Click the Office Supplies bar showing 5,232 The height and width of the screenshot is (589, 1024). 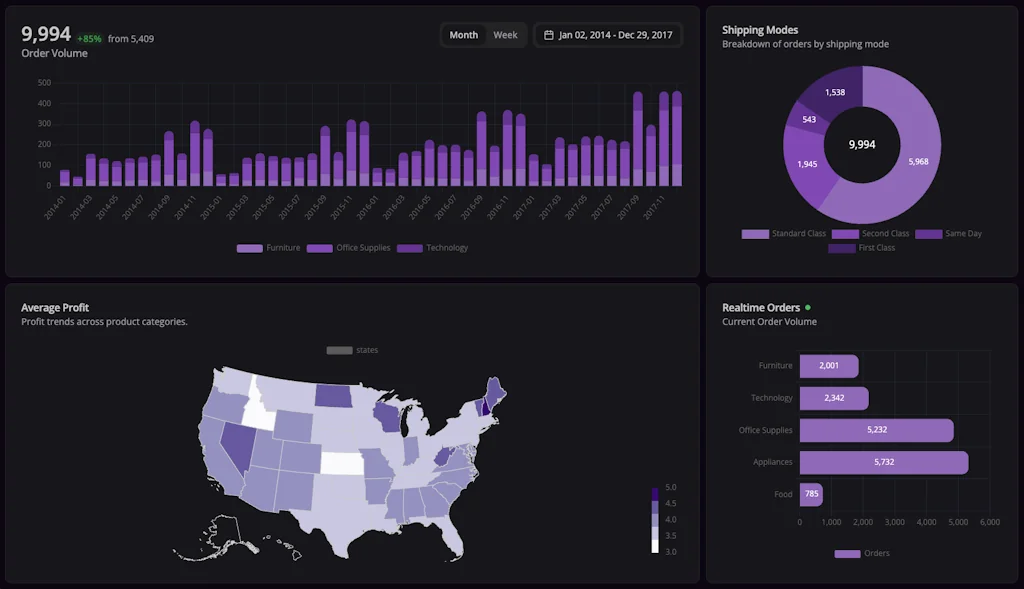point(876,430)
